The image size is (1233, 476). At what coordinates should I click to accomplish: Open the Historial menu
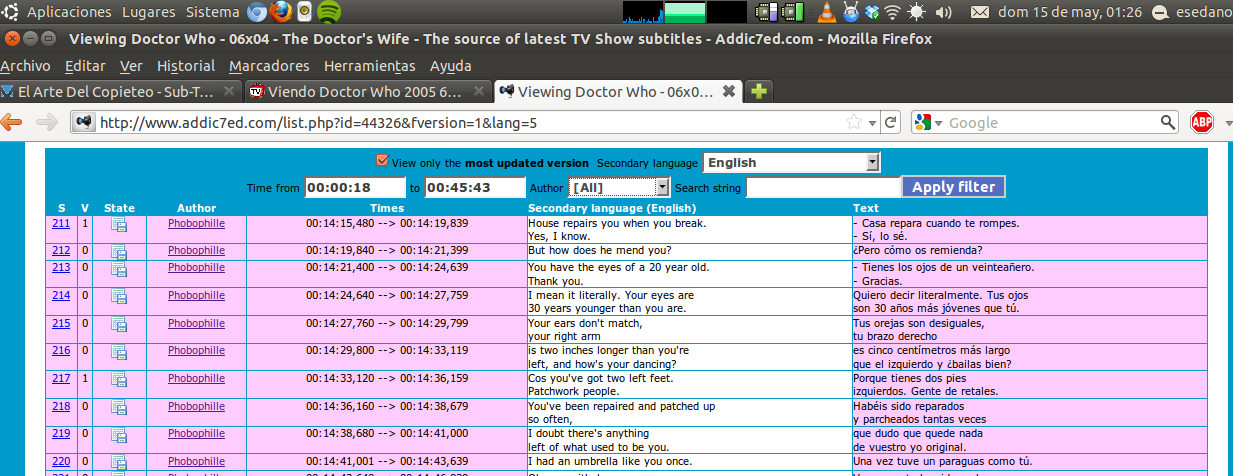186,66
